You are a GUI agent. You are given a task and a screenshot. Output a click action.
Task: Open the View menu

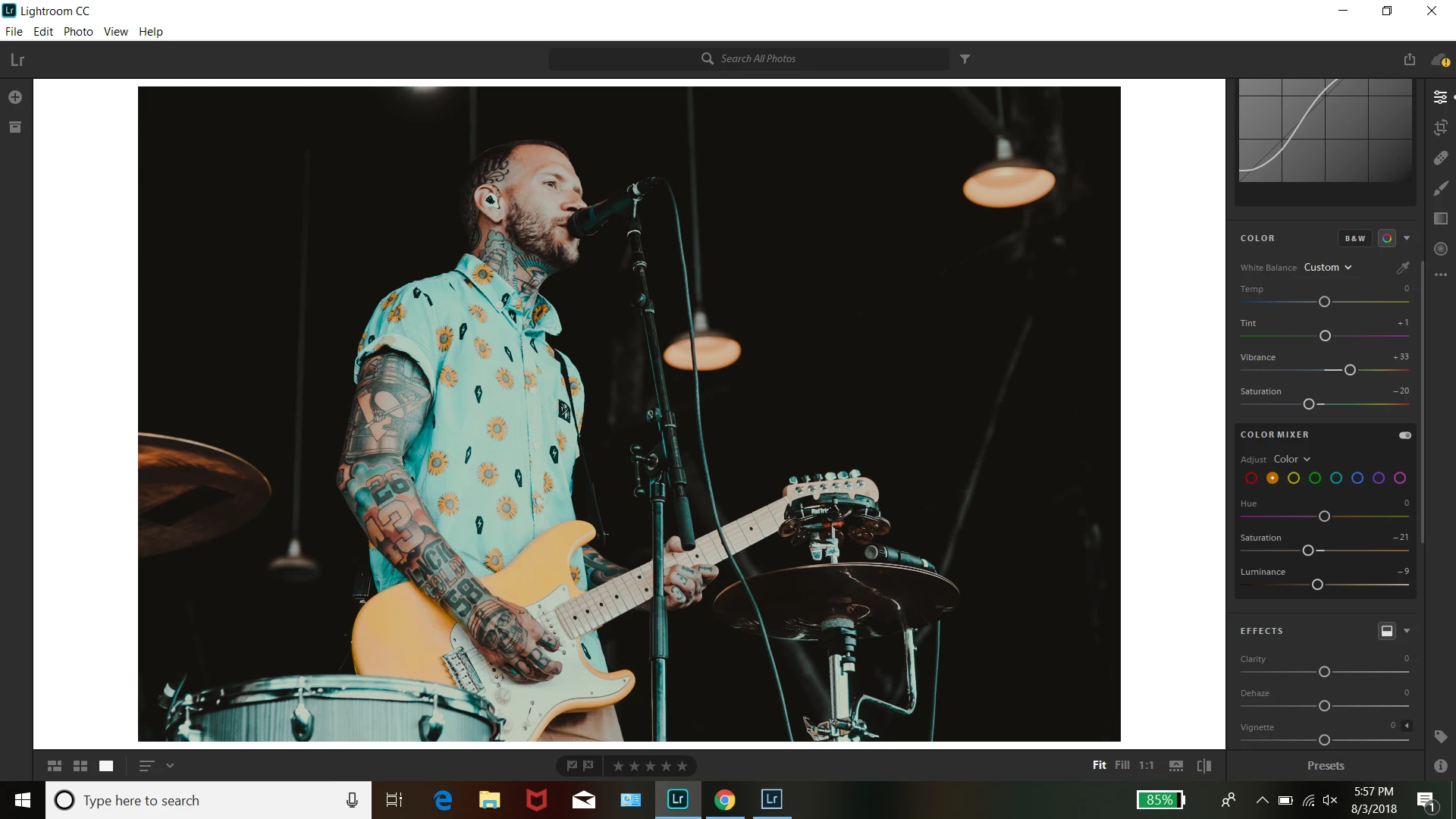coord(115,32)
